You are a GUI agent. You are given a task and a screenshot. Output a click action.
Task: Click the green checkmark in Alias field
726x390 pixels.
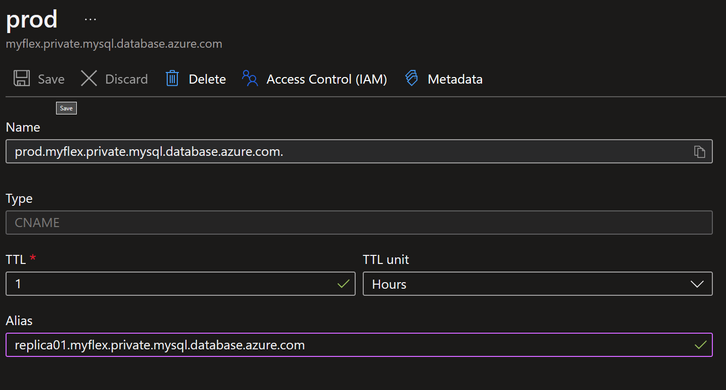(701, 345)
